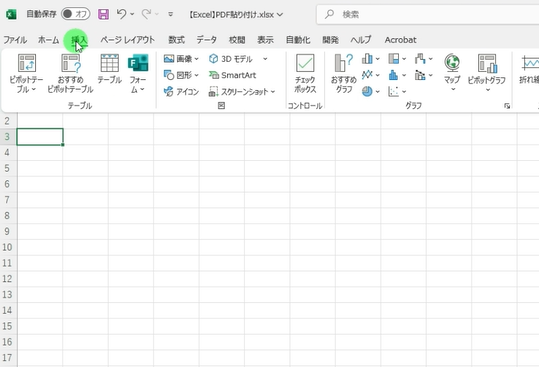Image resolution: width=539 pixels, height=367 pixels.
Task: Click the マップ chart button
Action: (x=452, y=73)
